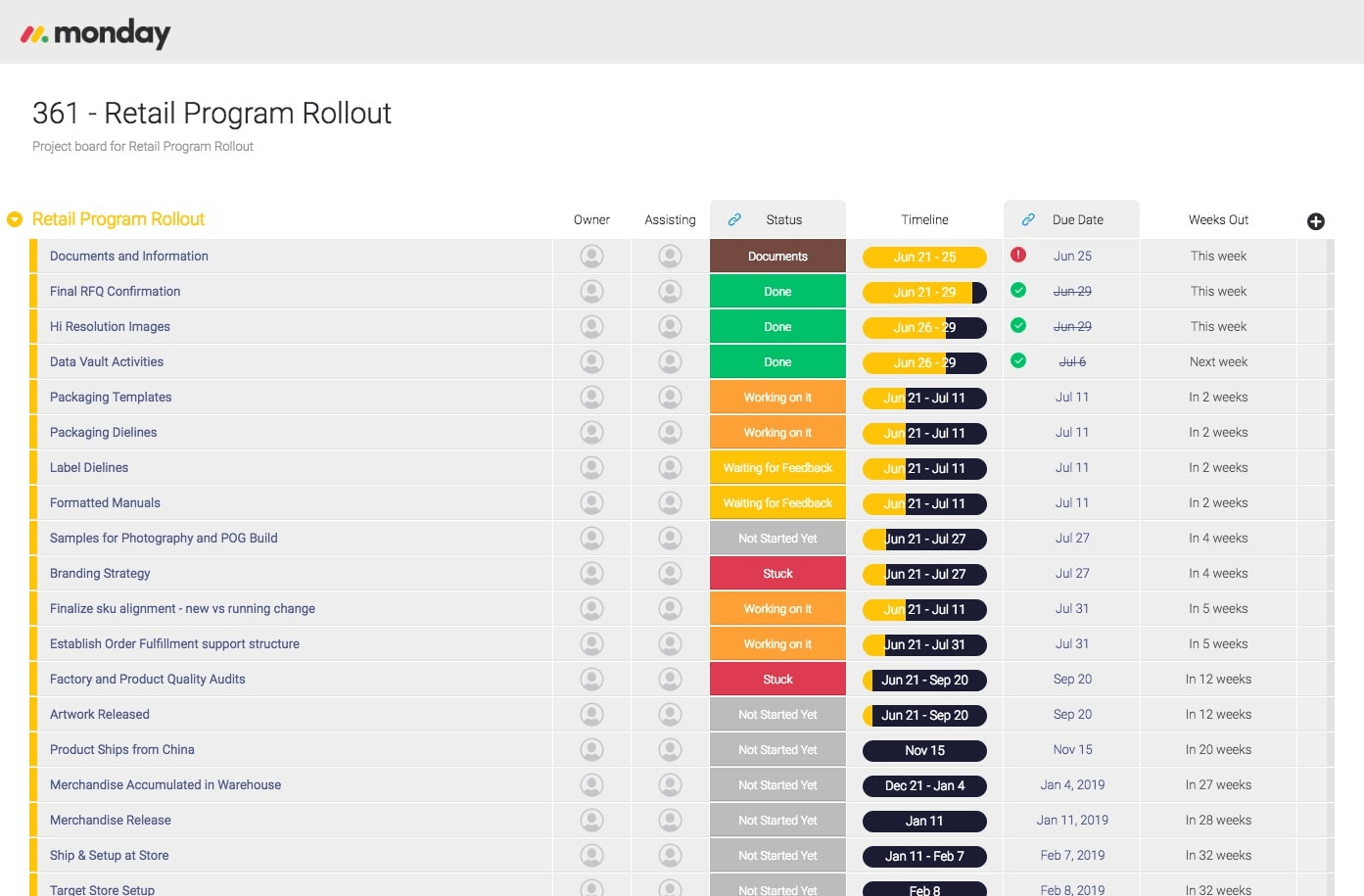Click Owner avatar for Label Dielines
This screenshot has height=896, width=1364.
591,467
